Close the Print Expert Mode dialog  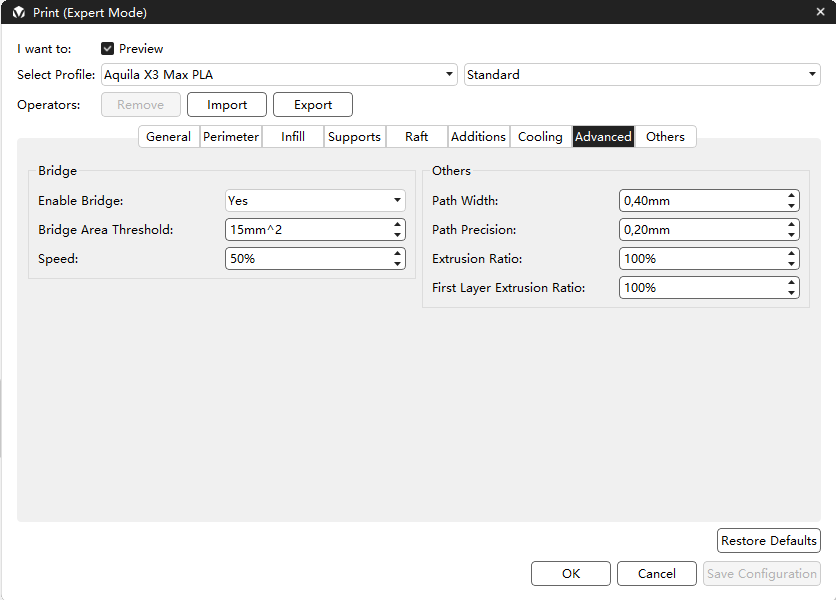click(x=820, y=12)
